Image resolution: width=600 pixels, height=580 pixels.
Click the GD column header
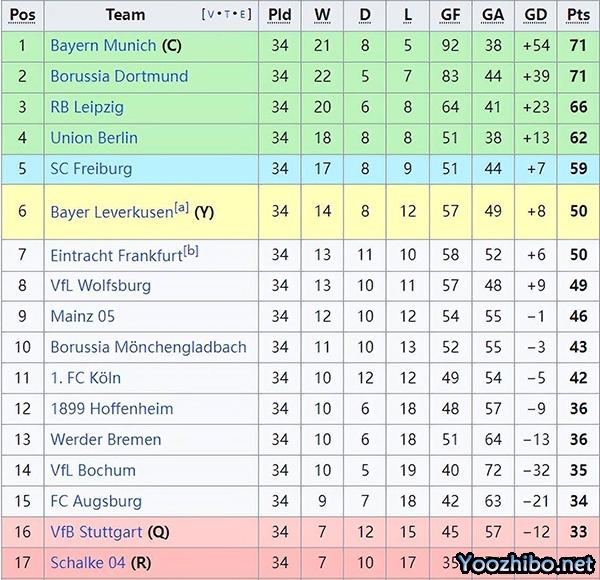click(536, 15)
